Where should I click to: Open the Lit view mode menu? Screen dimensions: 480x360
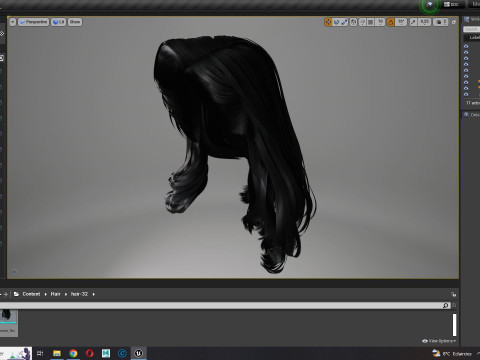pyautogui.click(x=58, y=22)
